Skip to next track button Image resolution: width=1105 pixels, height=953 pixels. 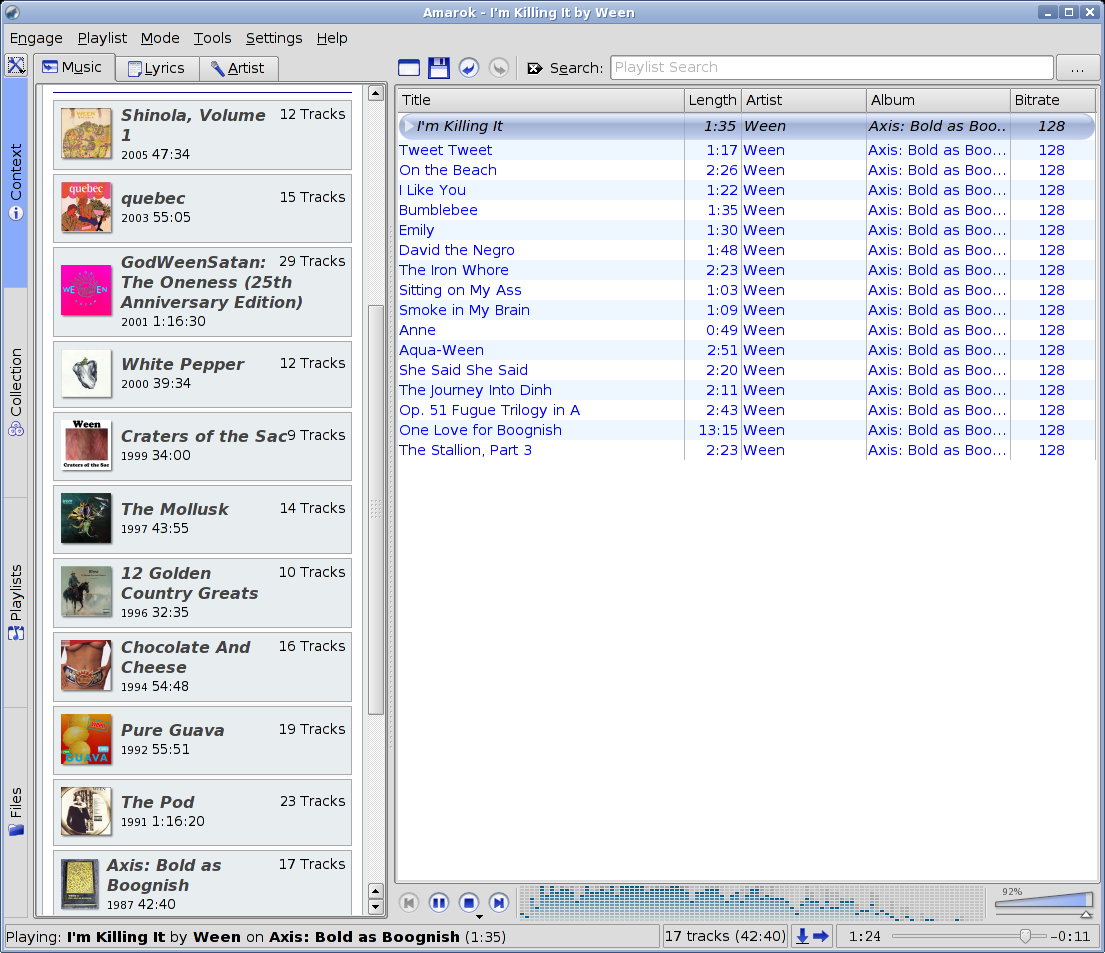coord(498,902)
